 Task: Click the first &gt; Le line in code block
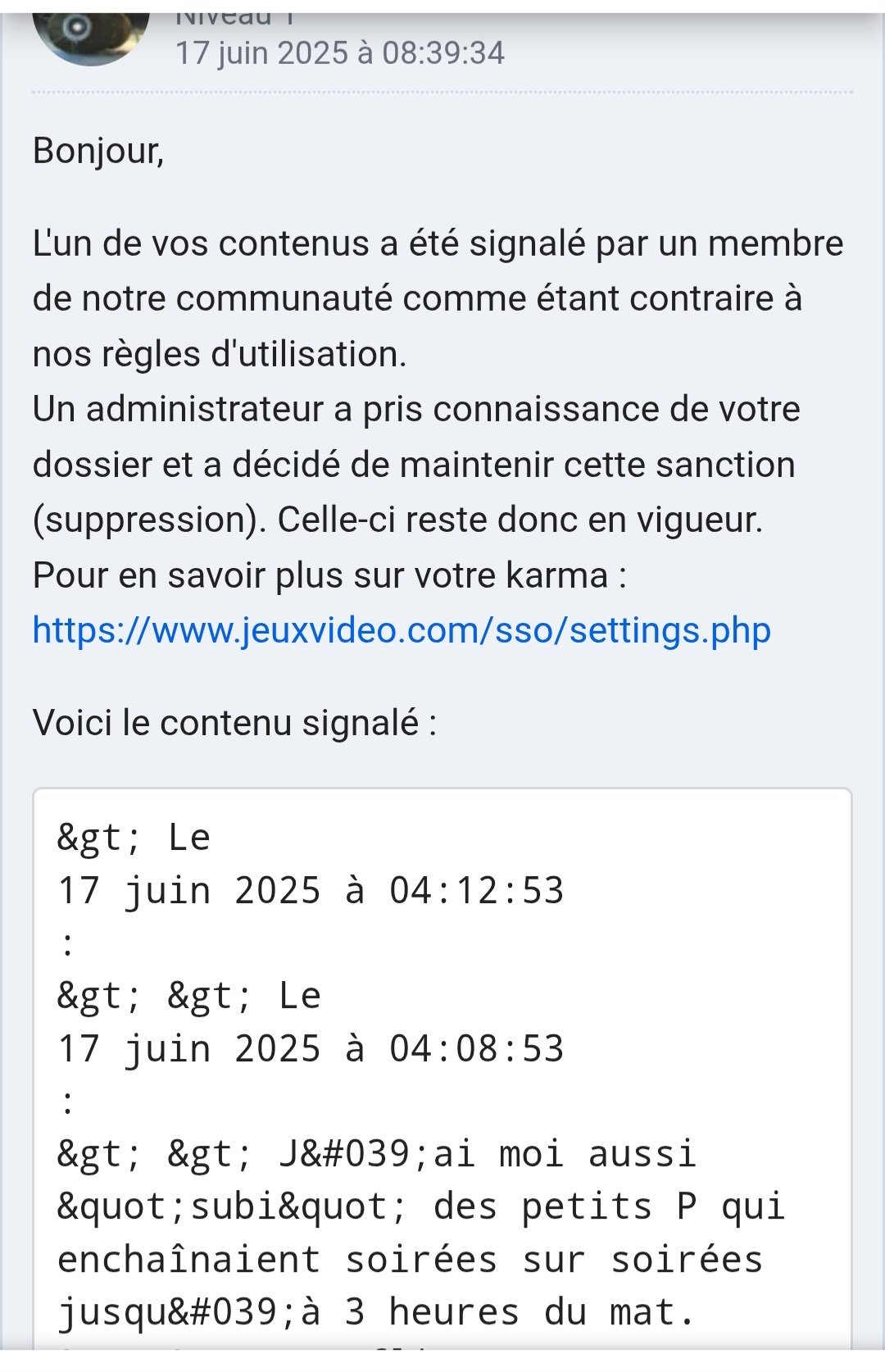(x=134, y=838)
